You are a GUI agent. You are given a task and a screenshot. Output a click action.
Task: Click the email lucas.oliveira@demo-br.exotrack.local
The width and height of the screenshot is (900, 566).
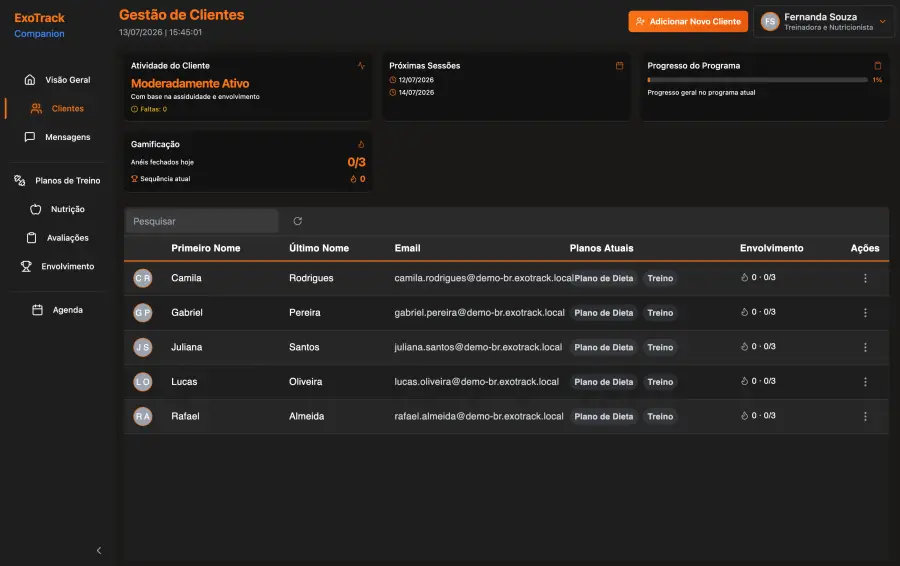click(x=476, y=382)
